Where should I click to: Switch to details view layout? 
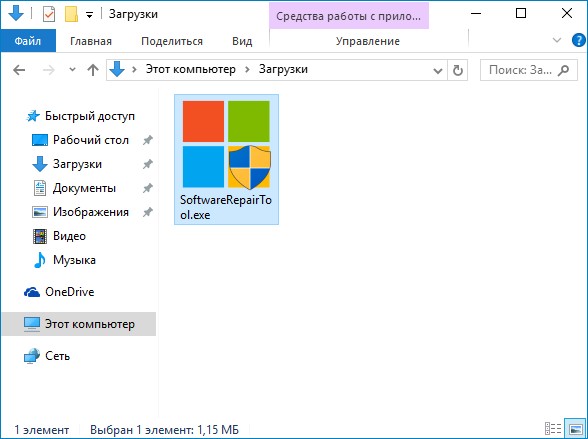point(553,429)
